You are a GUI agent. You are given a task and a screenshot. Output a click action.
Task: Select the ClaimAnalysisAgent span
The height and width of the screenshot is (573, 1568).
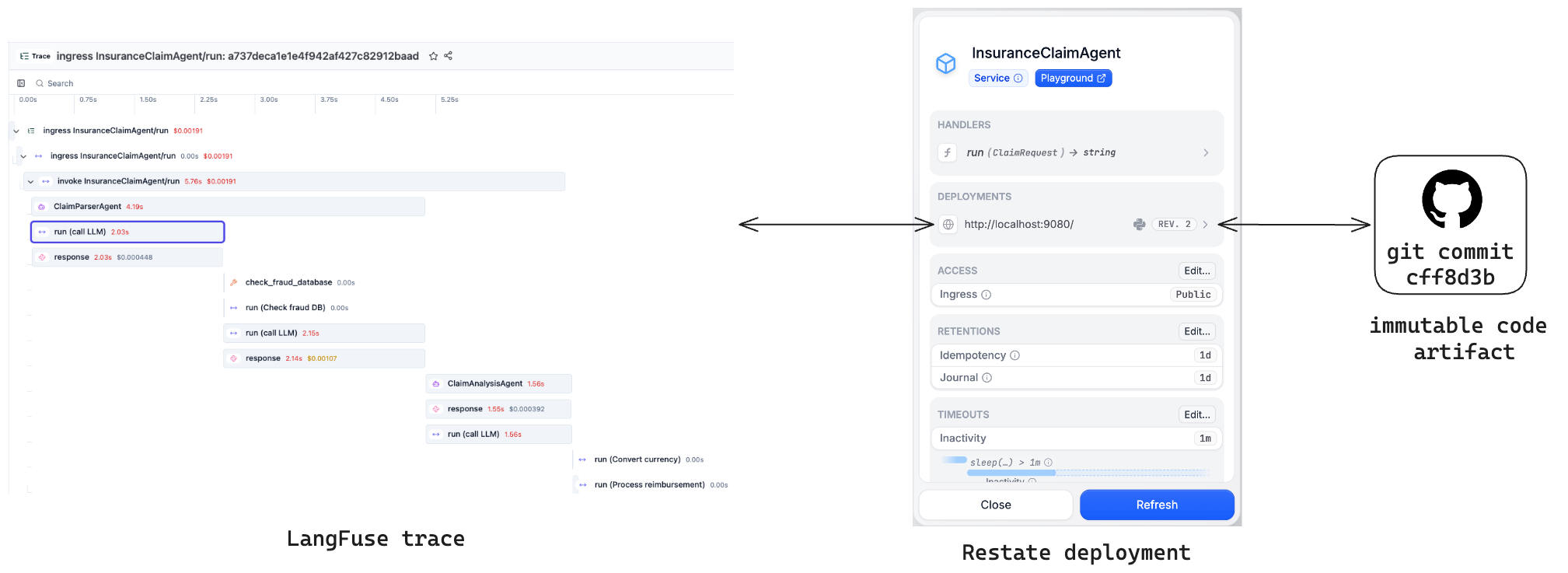(x=484, y=383)
